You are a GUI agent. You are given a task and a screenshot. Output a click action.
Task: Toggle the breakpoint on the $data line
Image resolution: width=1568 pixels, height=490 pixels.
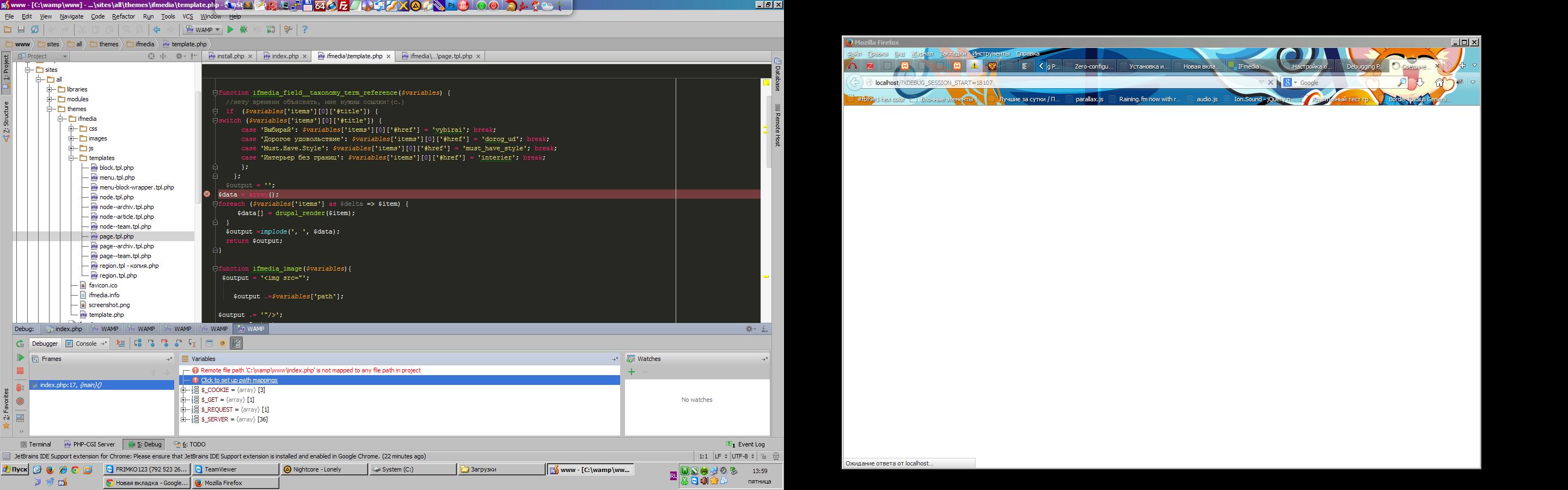207,194
